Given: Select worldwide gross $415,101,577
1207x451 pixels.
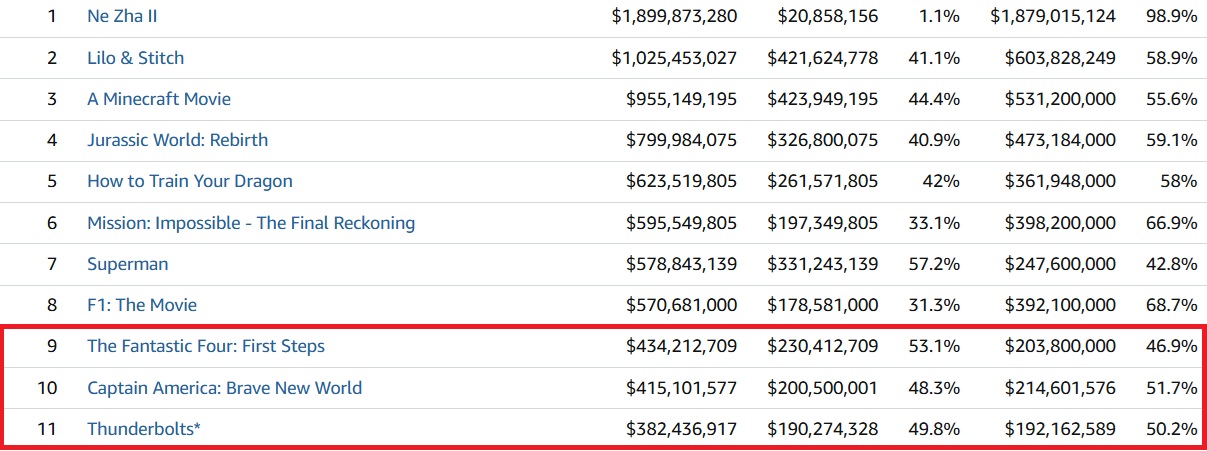Looking at the screenshot, I should tap(681, 388).
